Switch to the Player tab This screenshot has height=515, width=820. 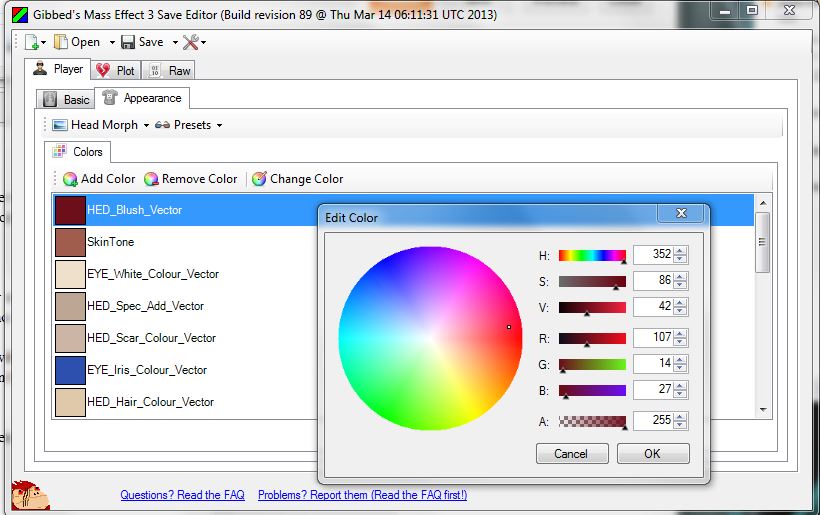coord(59,69)
